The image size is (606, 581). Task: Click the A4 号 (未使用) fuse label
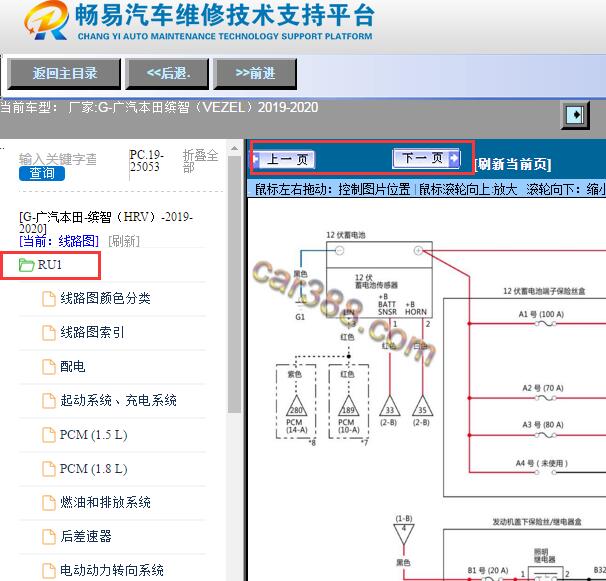point(541,463)
